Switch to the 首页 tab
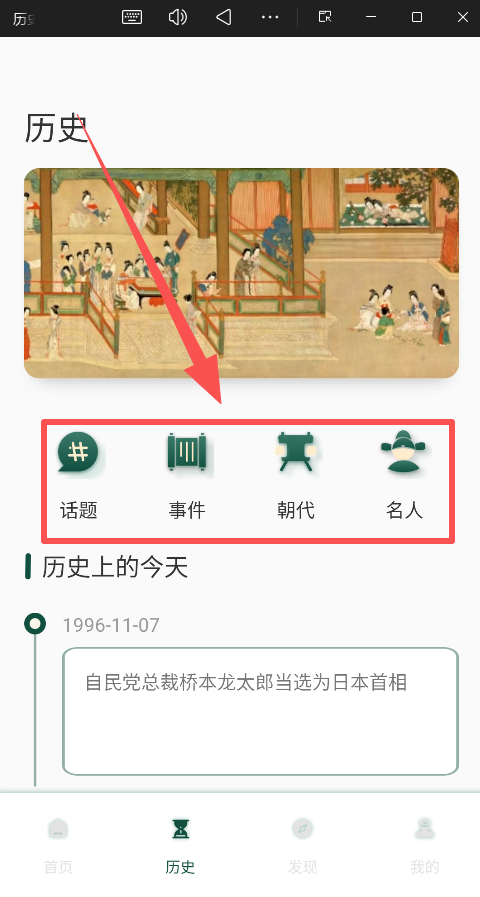480x897 pixels. tap(58, 844)
